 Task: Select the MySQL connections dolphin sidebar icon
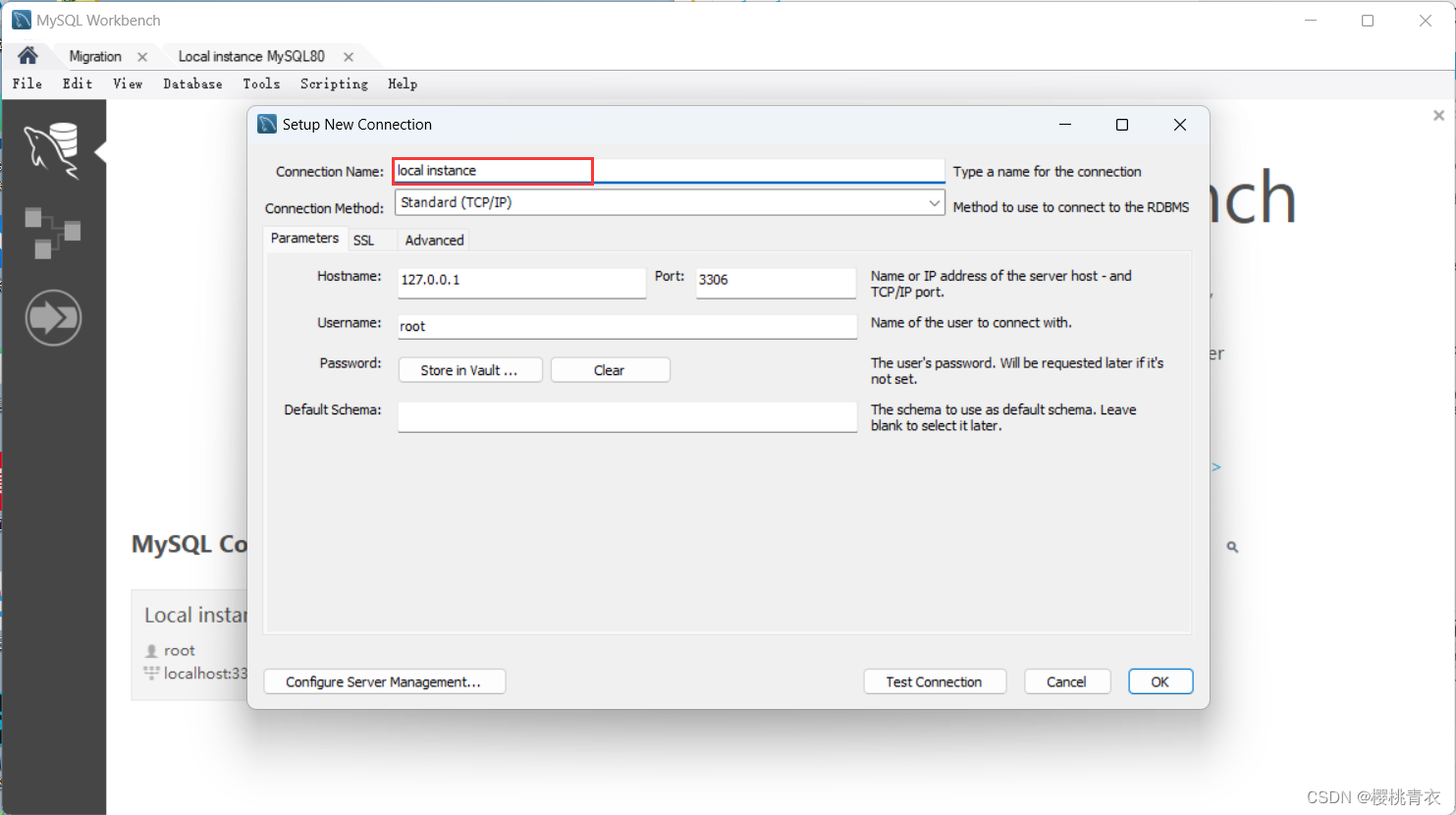pos(52,150)
